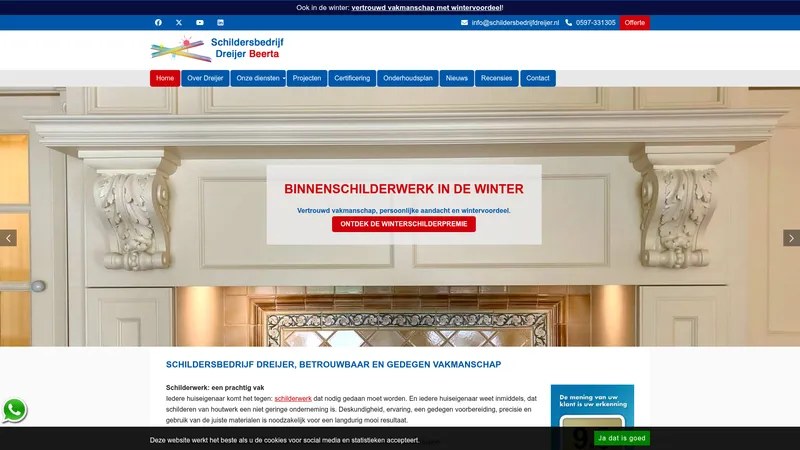The width and height of the screenshot is (800, 450).
Task: Open the Nieuws menu item
Action: 457,78
